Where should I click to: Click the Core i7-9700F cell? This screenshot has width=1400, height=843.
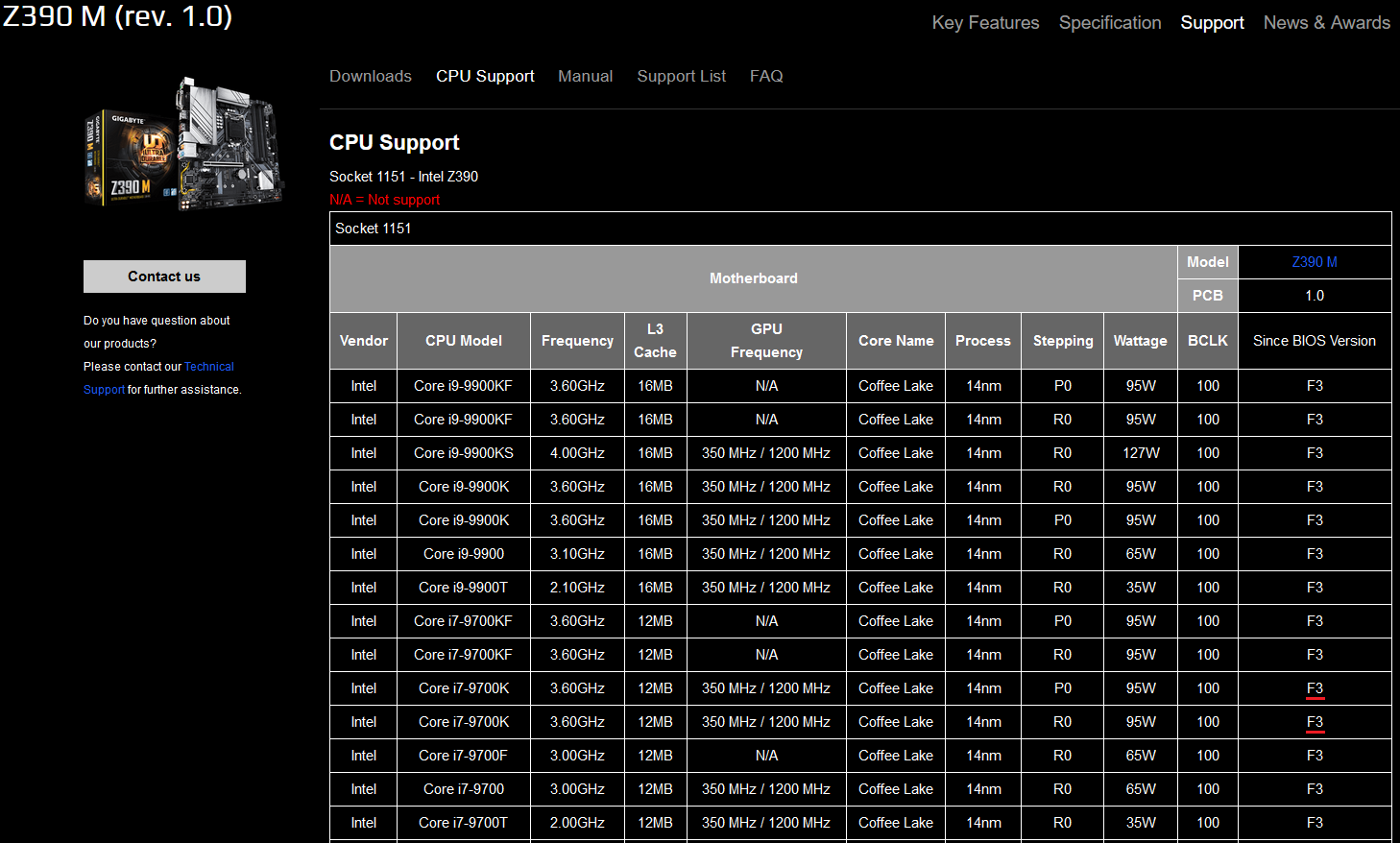464,756
